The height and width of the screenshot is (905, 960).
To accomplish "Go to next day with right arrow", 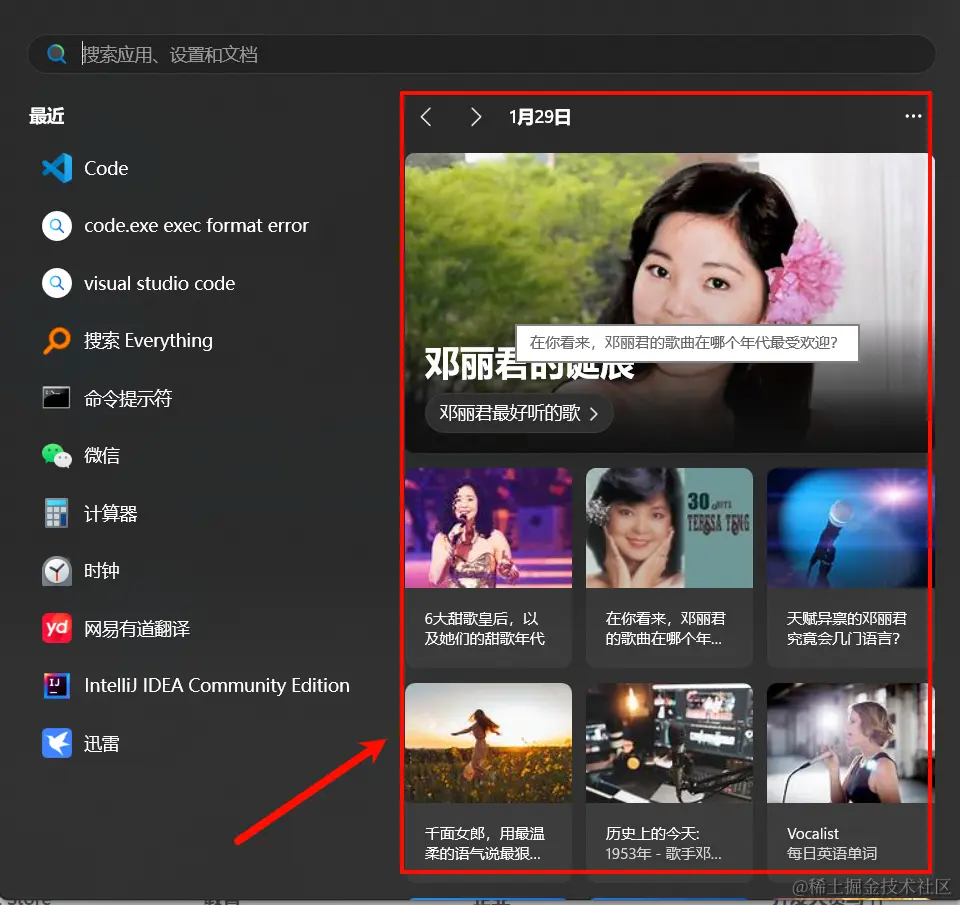I will click(x=476, y=116).
